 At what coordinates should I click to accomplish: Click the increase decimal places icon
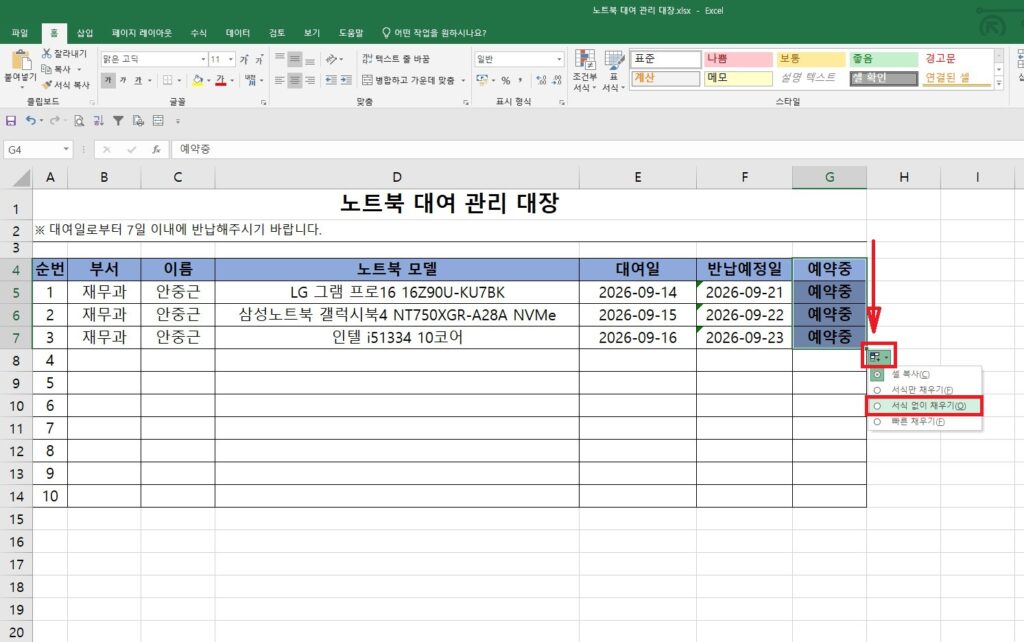[x=541, y=80]
